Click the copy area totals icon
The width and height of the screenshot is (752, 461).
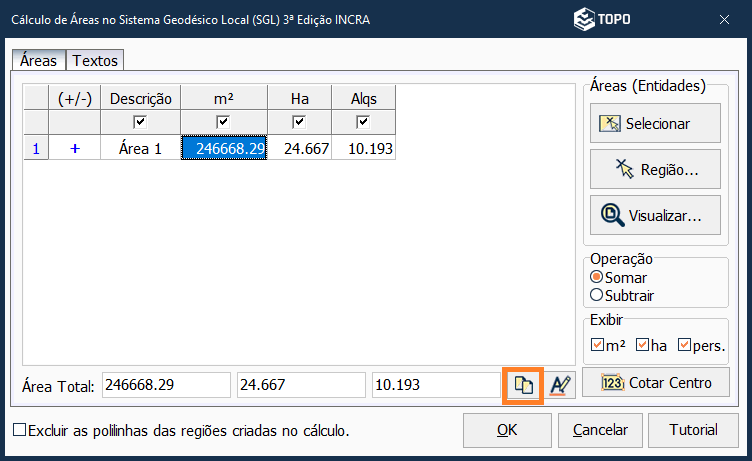[522, 385]
